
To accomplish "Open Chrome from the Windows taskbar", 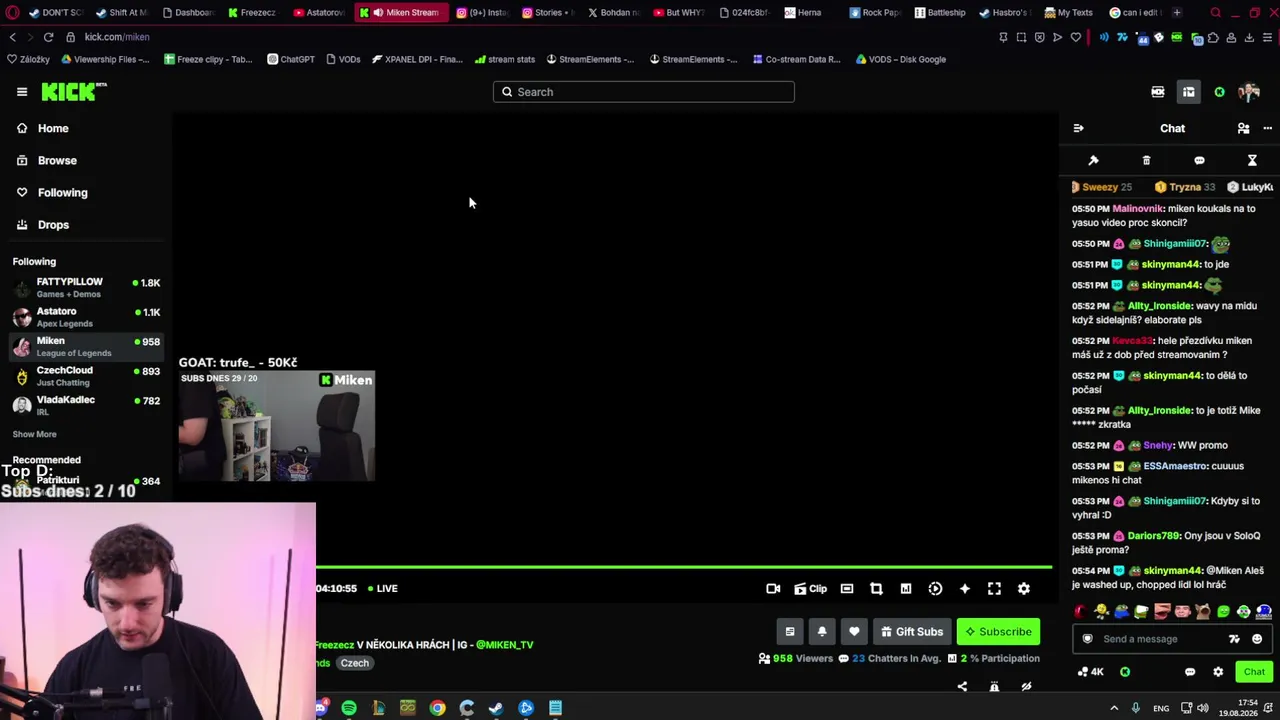I will pyautogui.click(x=437, y=708).
